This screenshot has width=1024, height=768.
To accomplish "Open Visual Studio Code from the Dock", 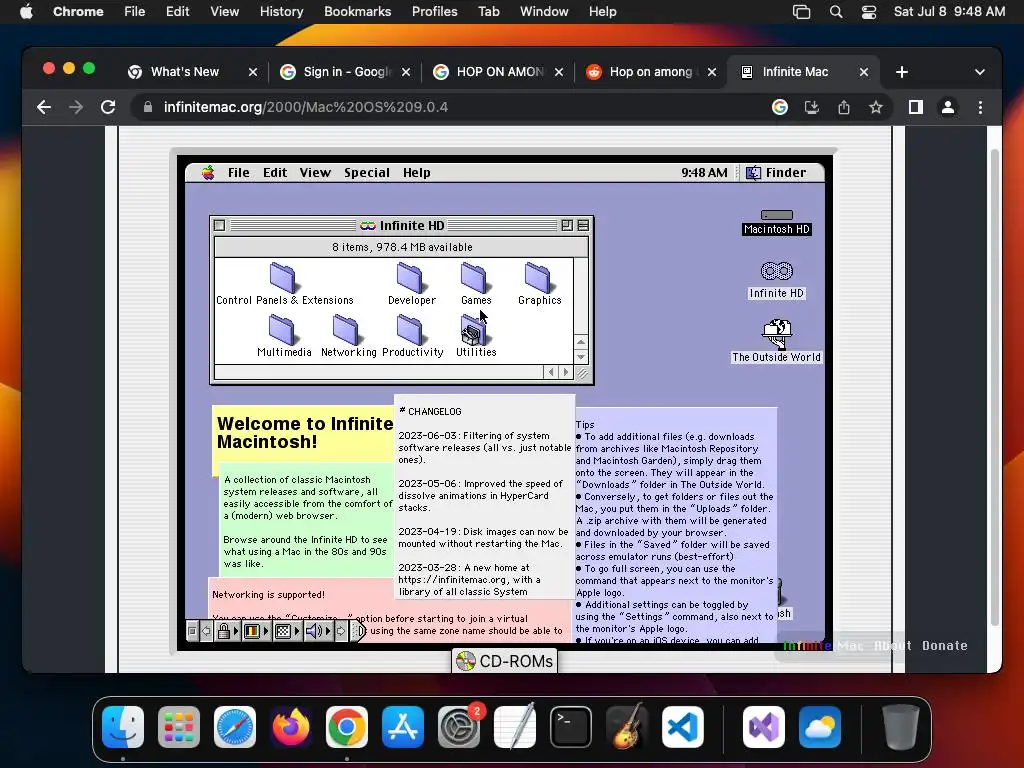I will [x=682, y=727].
